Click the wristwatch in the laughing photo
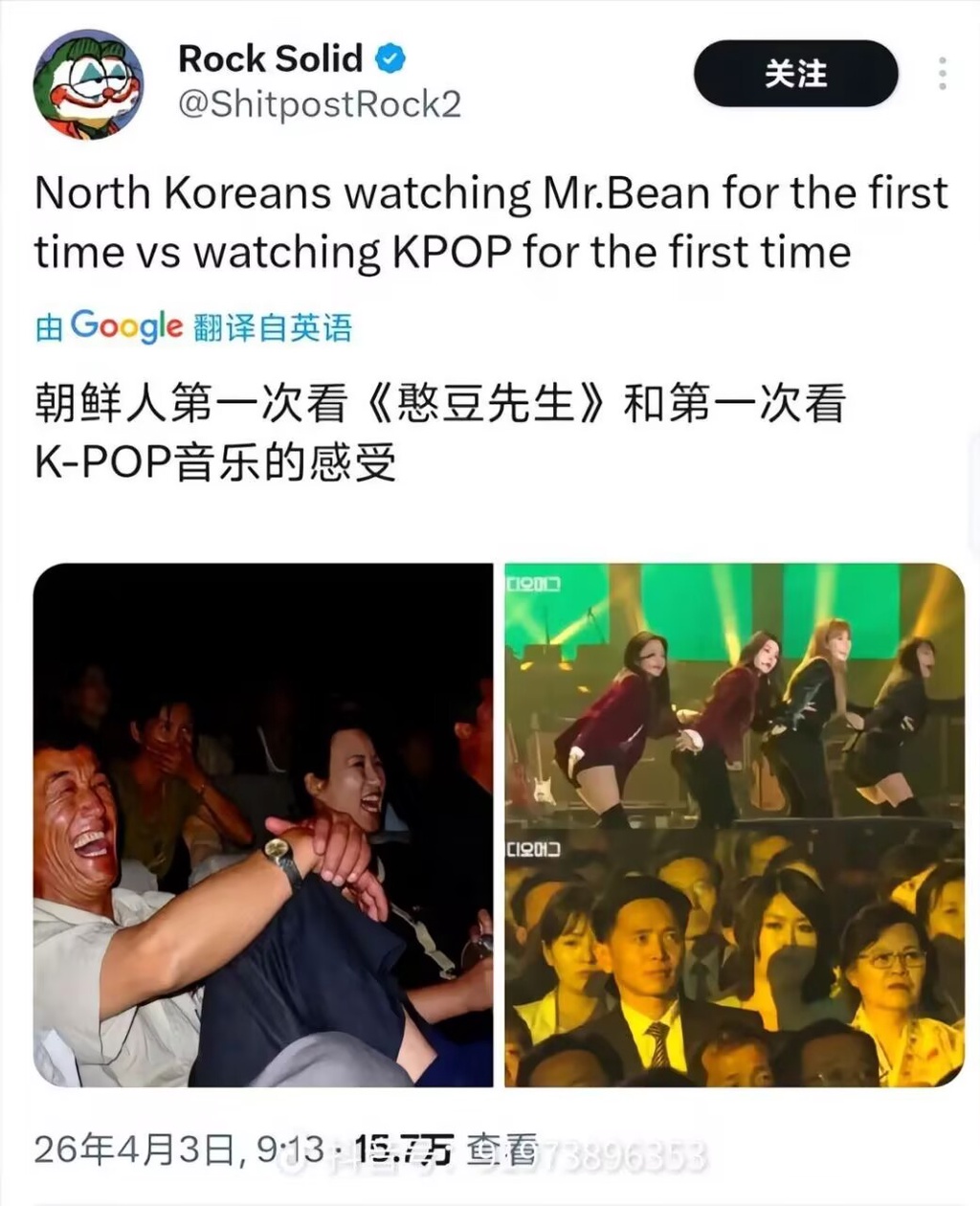The width and height of the screenshot is (980, 1206). [x=283, y=858]
